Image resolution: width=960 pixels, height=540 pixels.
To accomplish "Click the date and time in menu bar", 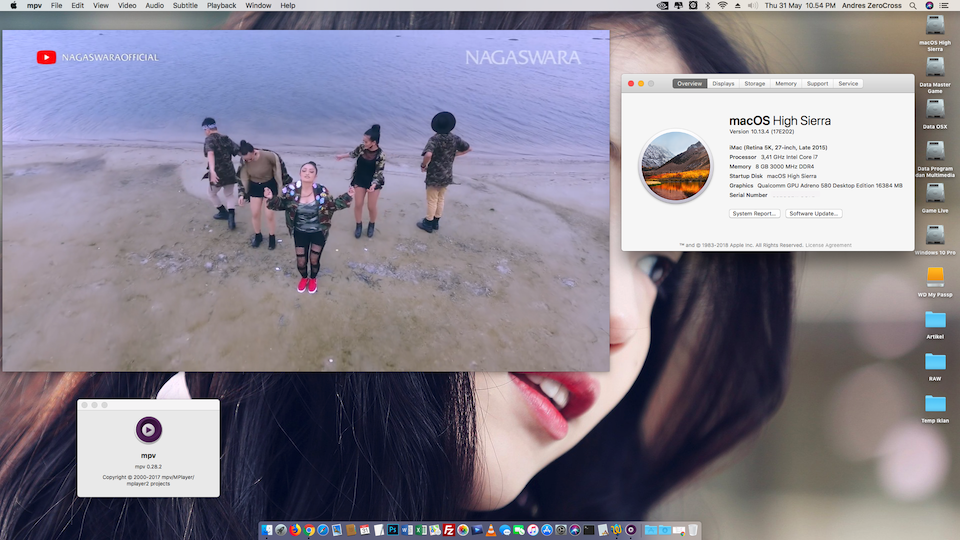I will [x=800, y=6].
